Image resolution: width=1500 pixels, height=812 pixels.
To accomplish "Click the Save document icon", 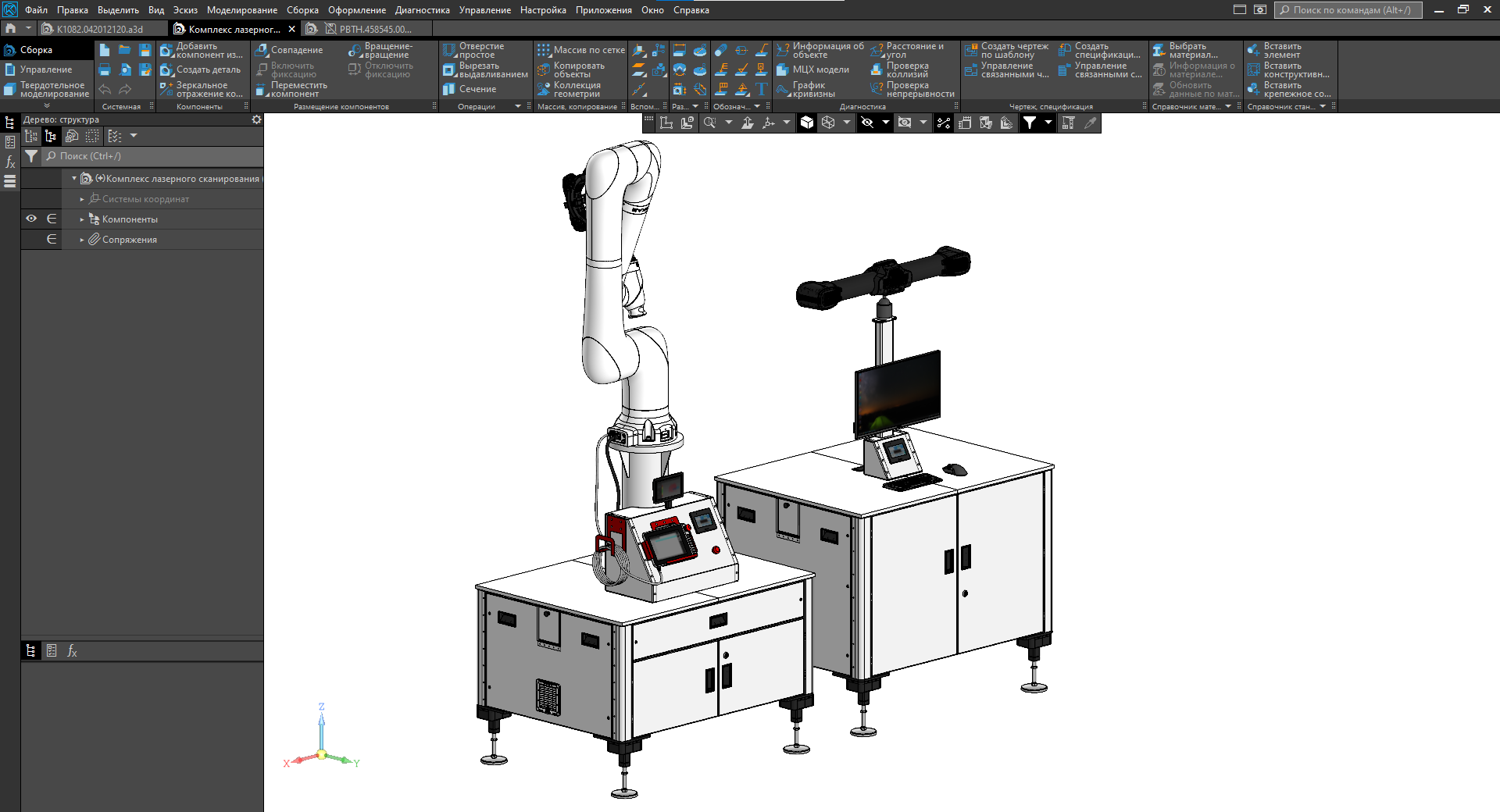I will 145,50.
